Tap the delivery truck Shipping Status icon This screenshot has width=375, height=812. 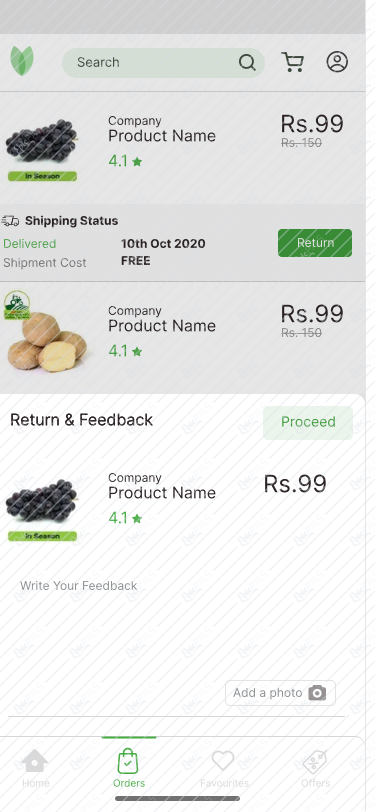pos(10,221)
